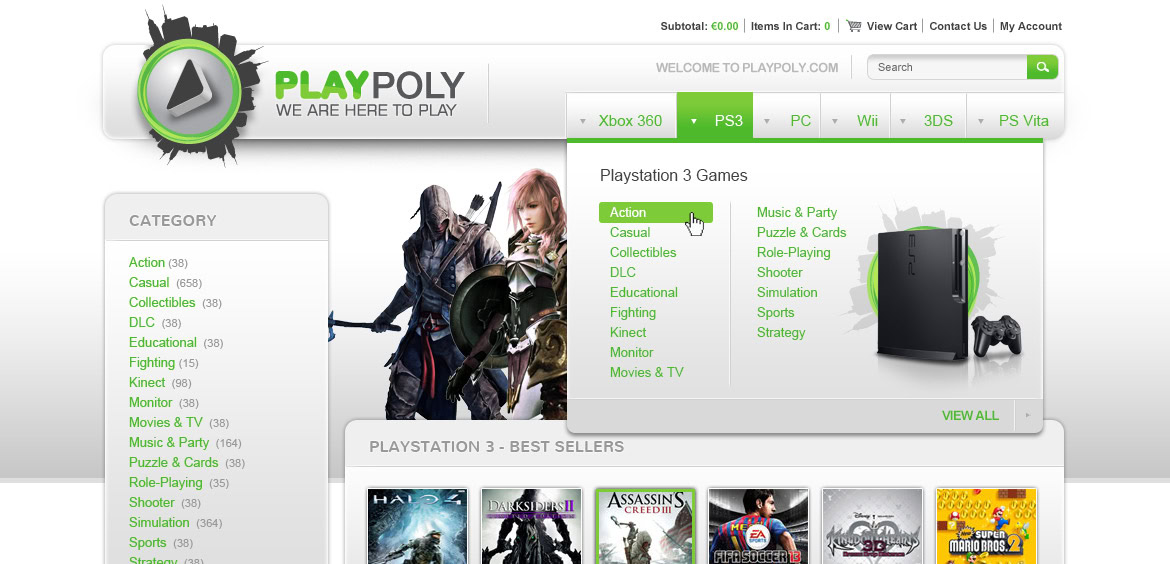Choose Shooter in PS3 dropdown
Viewport: 1170px width, 564px height.
tap(780, 272)
